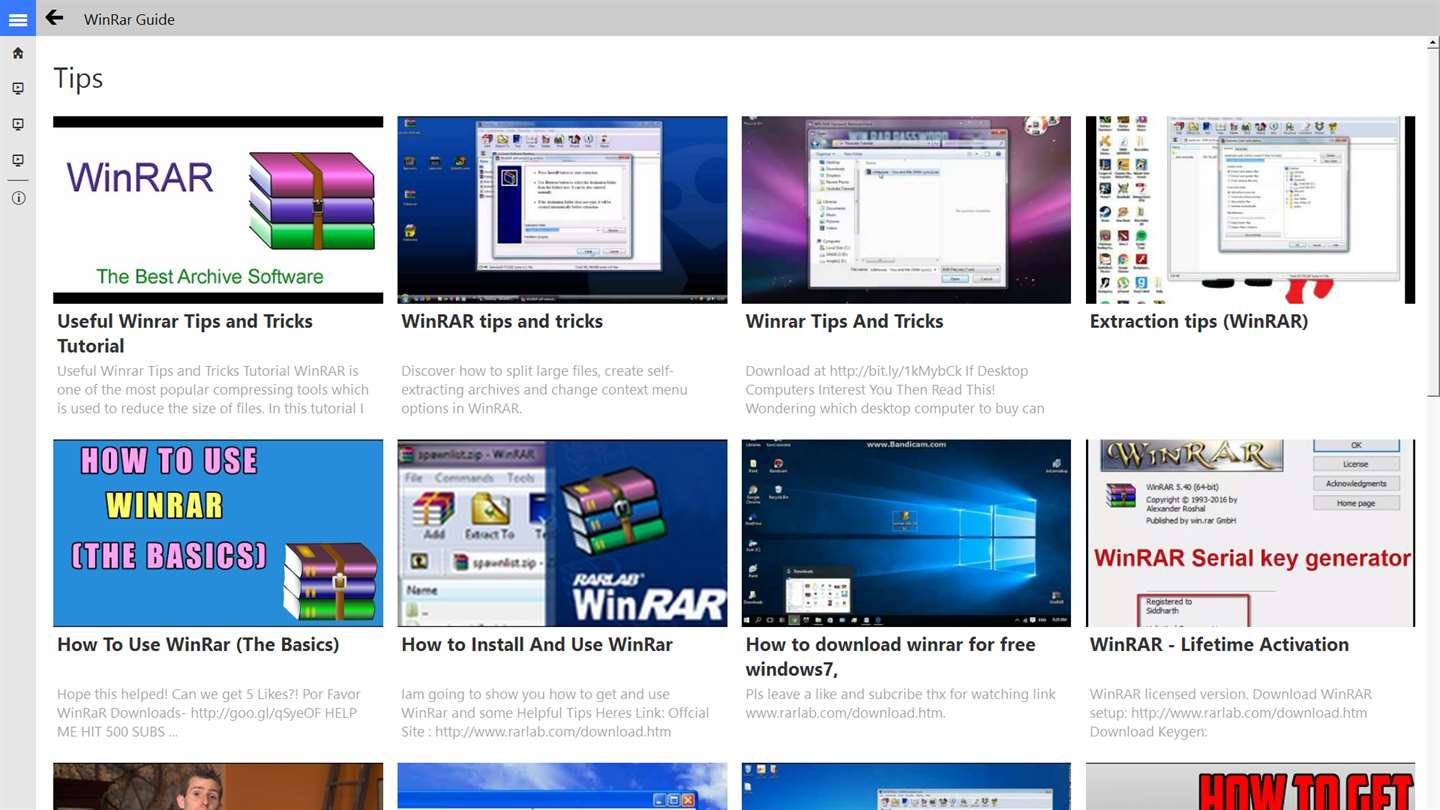1440x810 pixels.
Task: Select title 'How to Install And Use WinRar'
Action: pyautogui.click(x=537, y=645)
